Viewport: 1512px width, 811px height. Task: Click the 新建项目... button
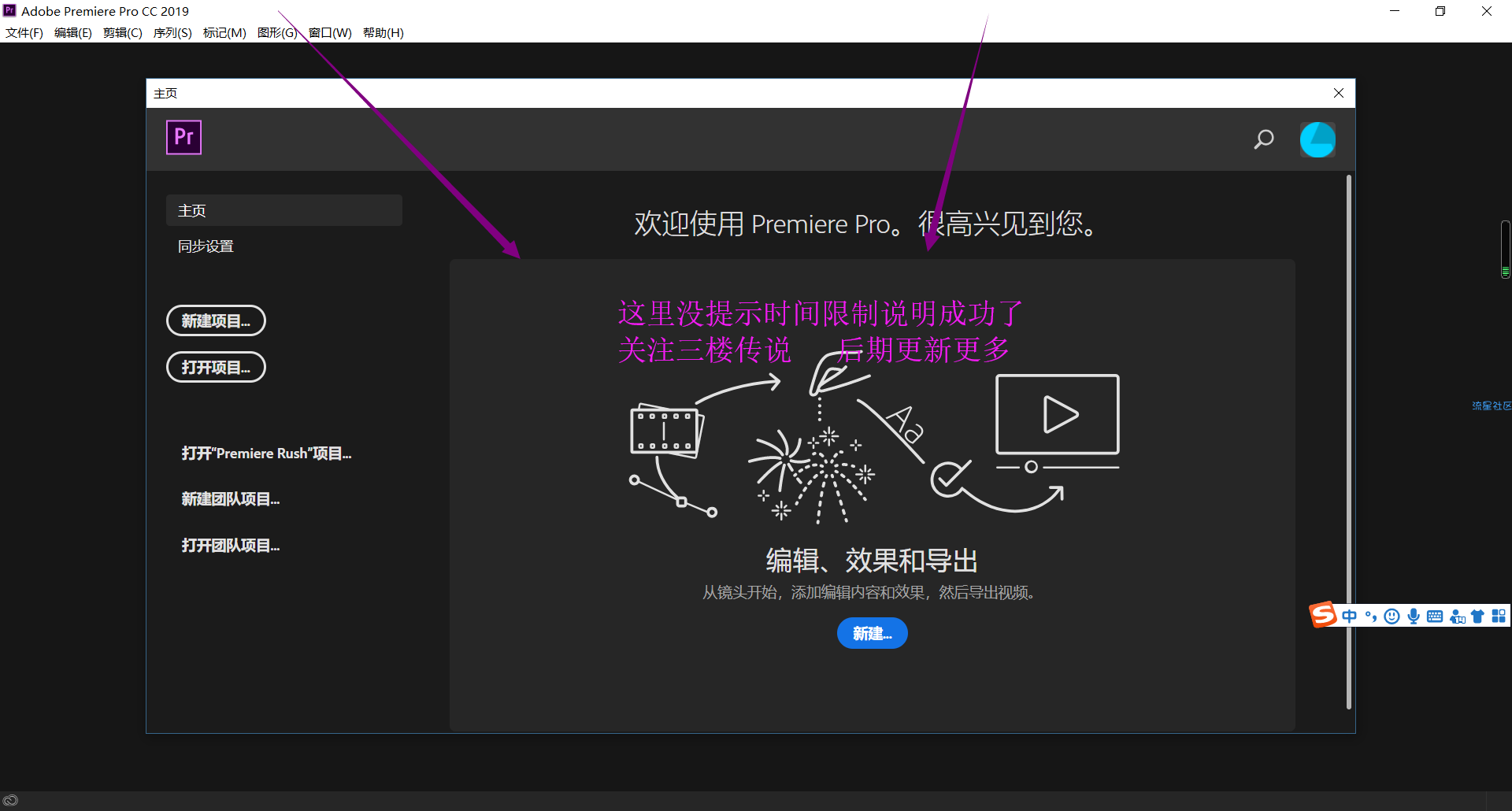point(216,320)
